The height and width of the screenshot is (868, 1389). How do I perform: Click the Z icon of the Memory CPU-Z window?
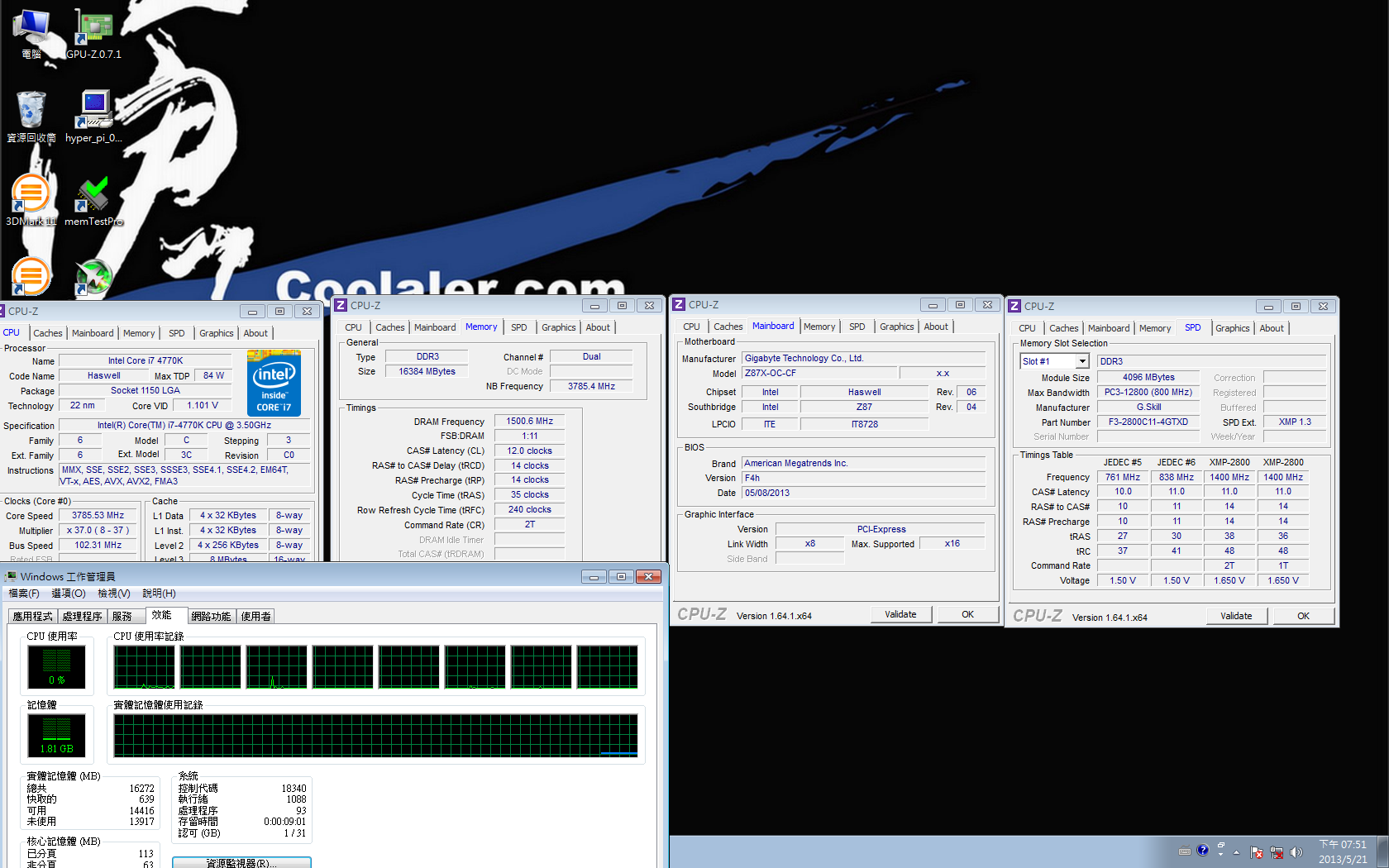(x=341, y=305)
